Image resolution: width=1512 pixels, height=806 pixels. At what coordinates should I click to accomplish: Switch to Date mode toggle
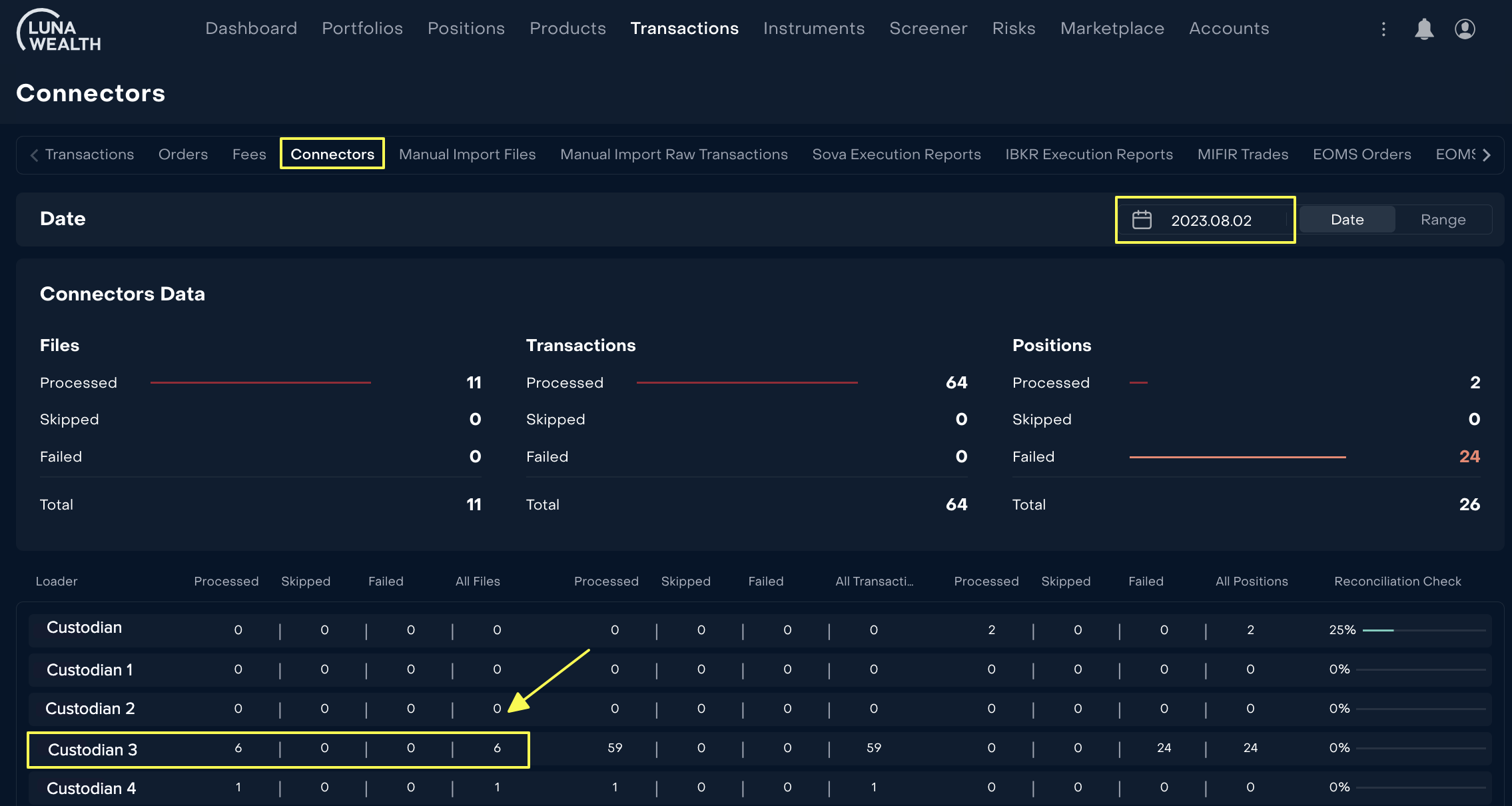click(x=1347, y=220)
